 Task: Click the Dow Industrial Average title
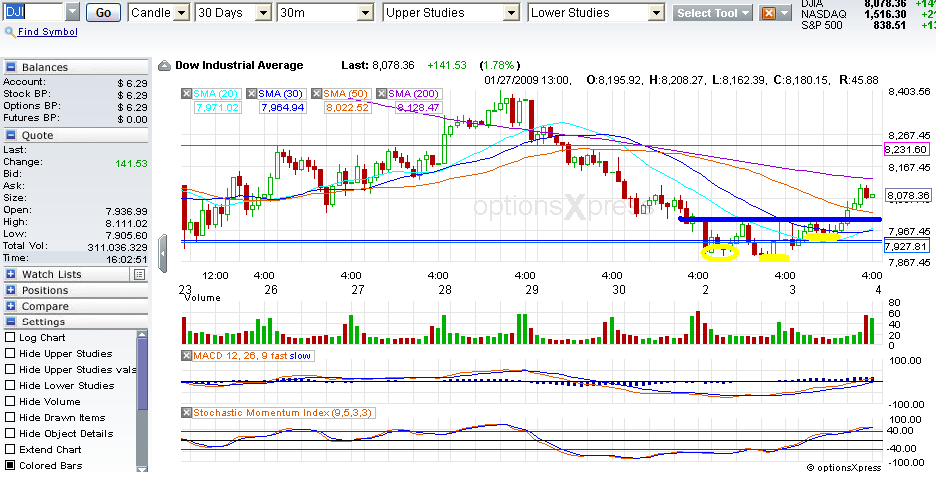point(239,66)
